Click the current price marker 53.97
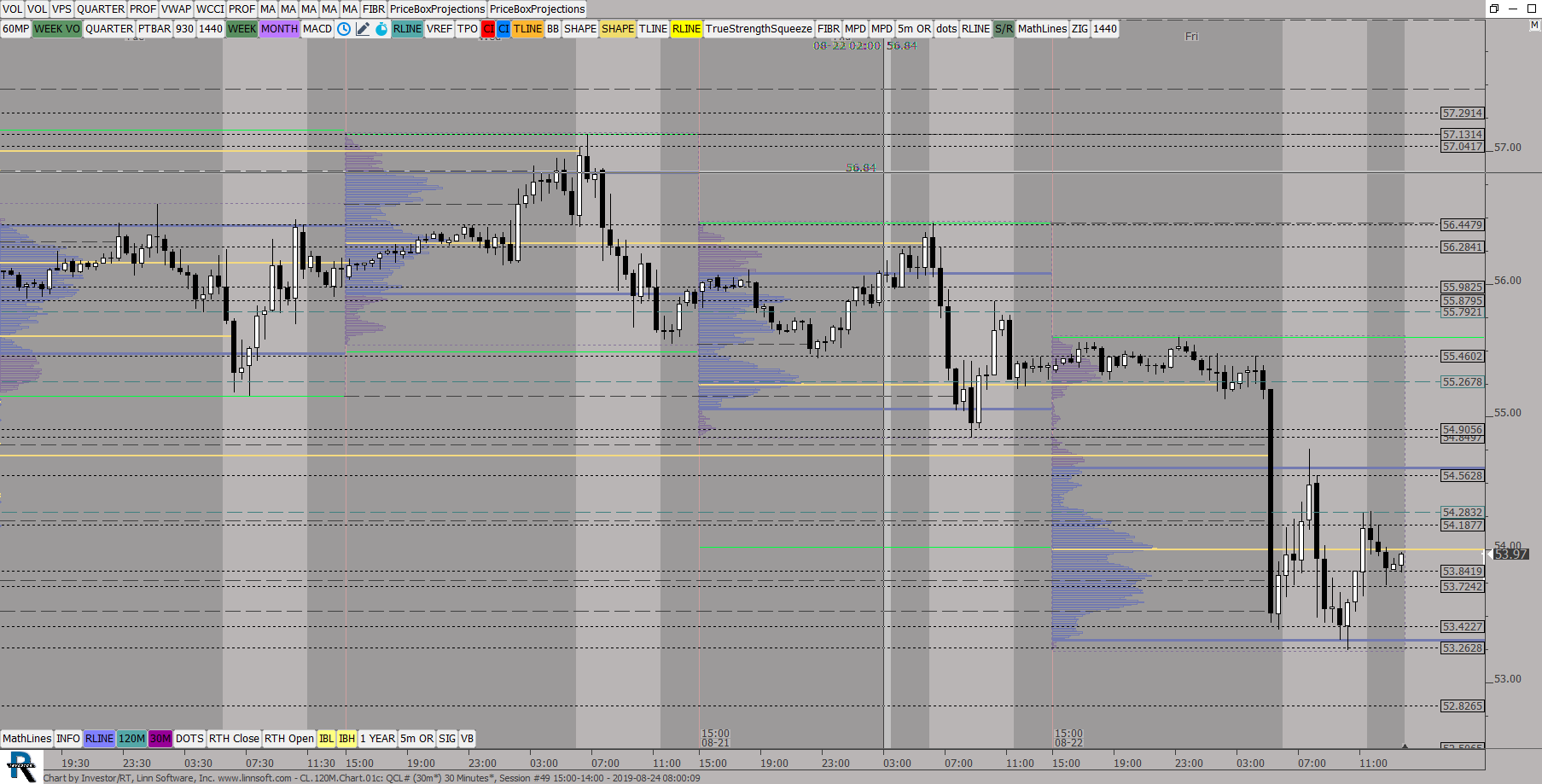Screen dimensions: 1542x784 click(1510, 555)
